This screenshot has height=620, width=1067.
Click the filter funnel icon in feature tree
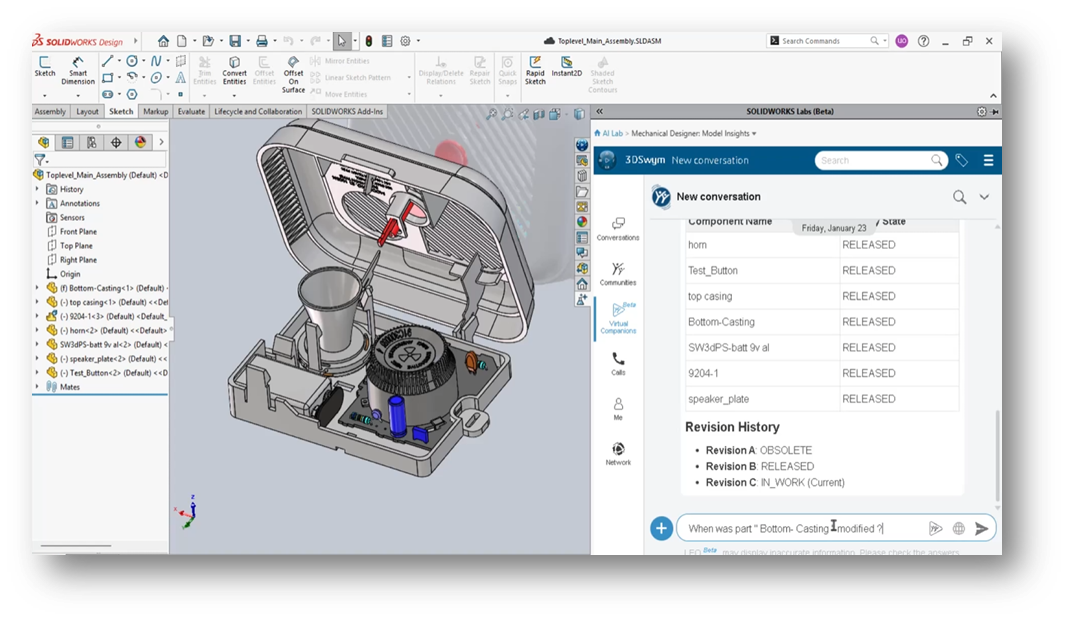pyautogui.click(x=40, y=160)
